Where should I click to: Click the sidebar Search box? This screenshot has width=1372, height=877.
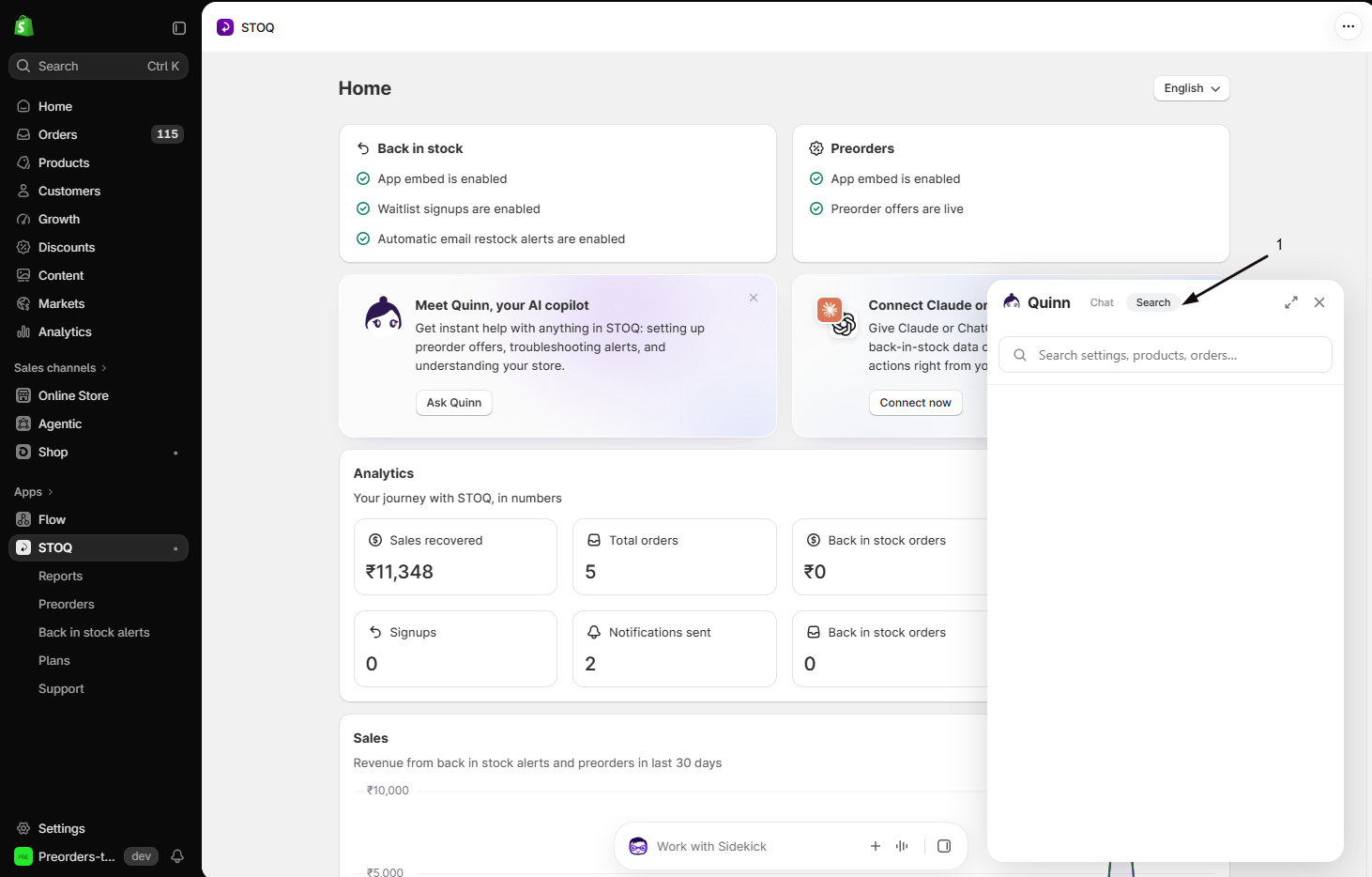click(x=99, y=66)
